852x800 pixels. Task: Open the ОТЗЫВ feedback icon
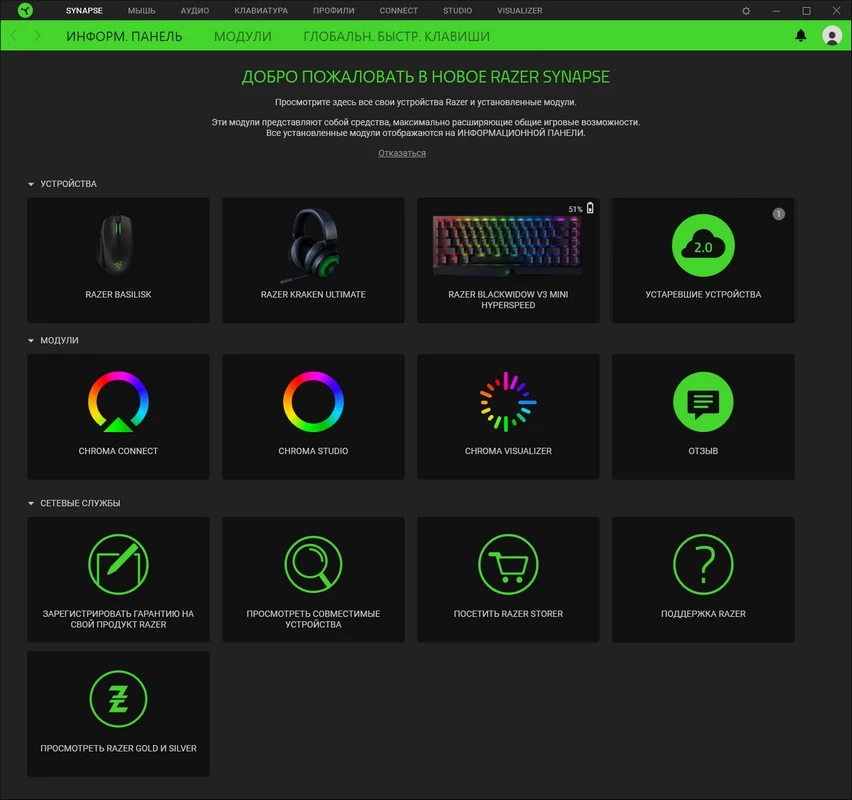click(703, 402)
